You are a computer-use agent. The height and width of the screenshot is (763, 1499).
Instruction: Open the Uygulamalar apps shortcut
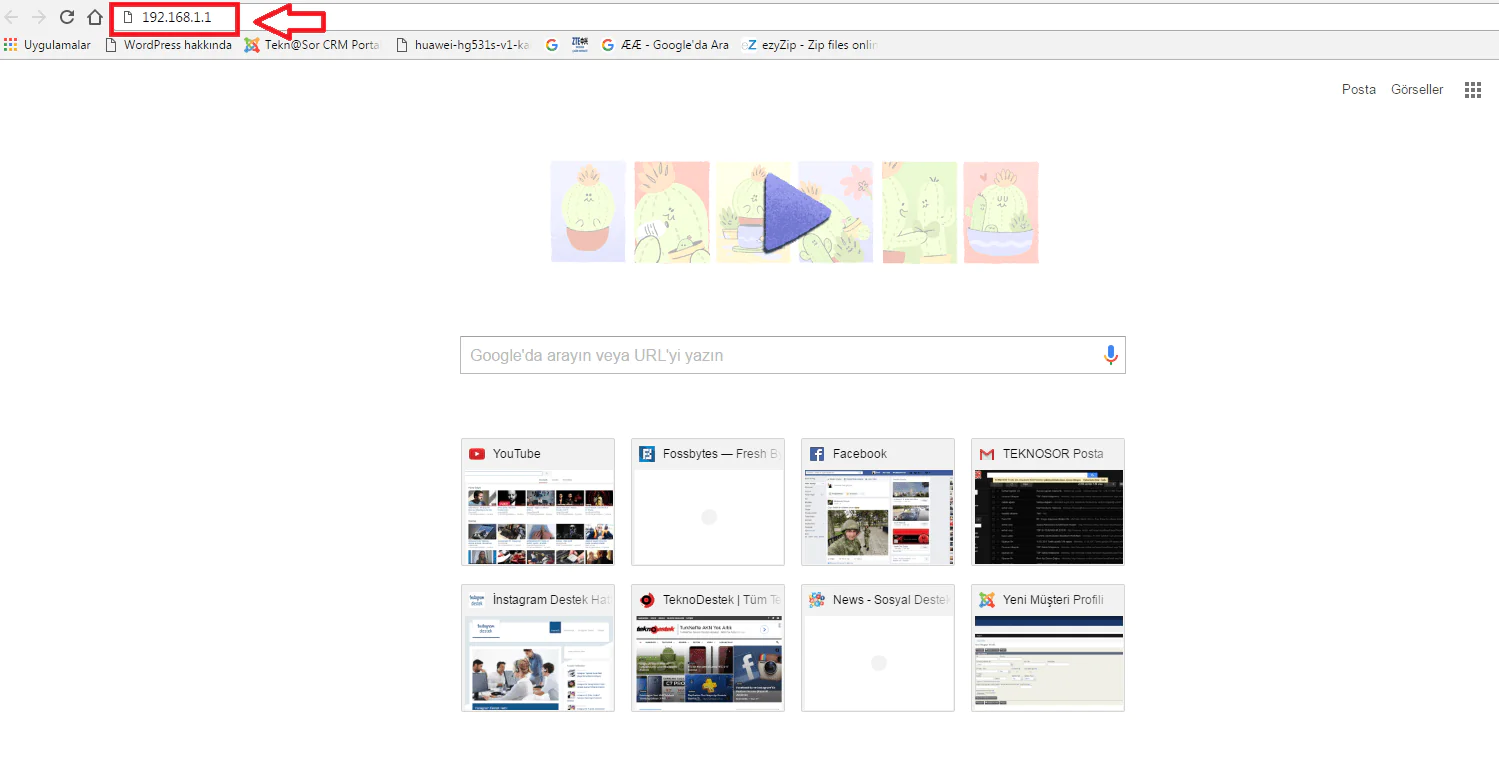(48, 45)
